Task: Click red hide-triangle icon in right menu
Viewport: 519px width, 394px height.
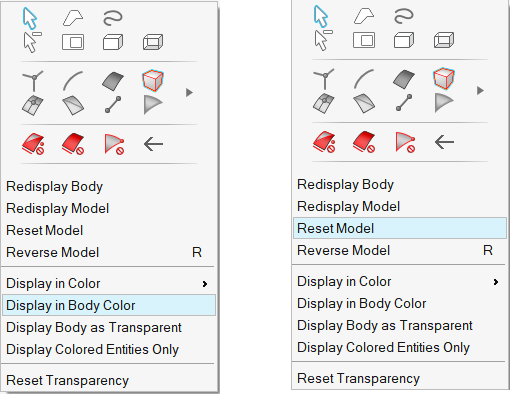Action: click(405, 142)
